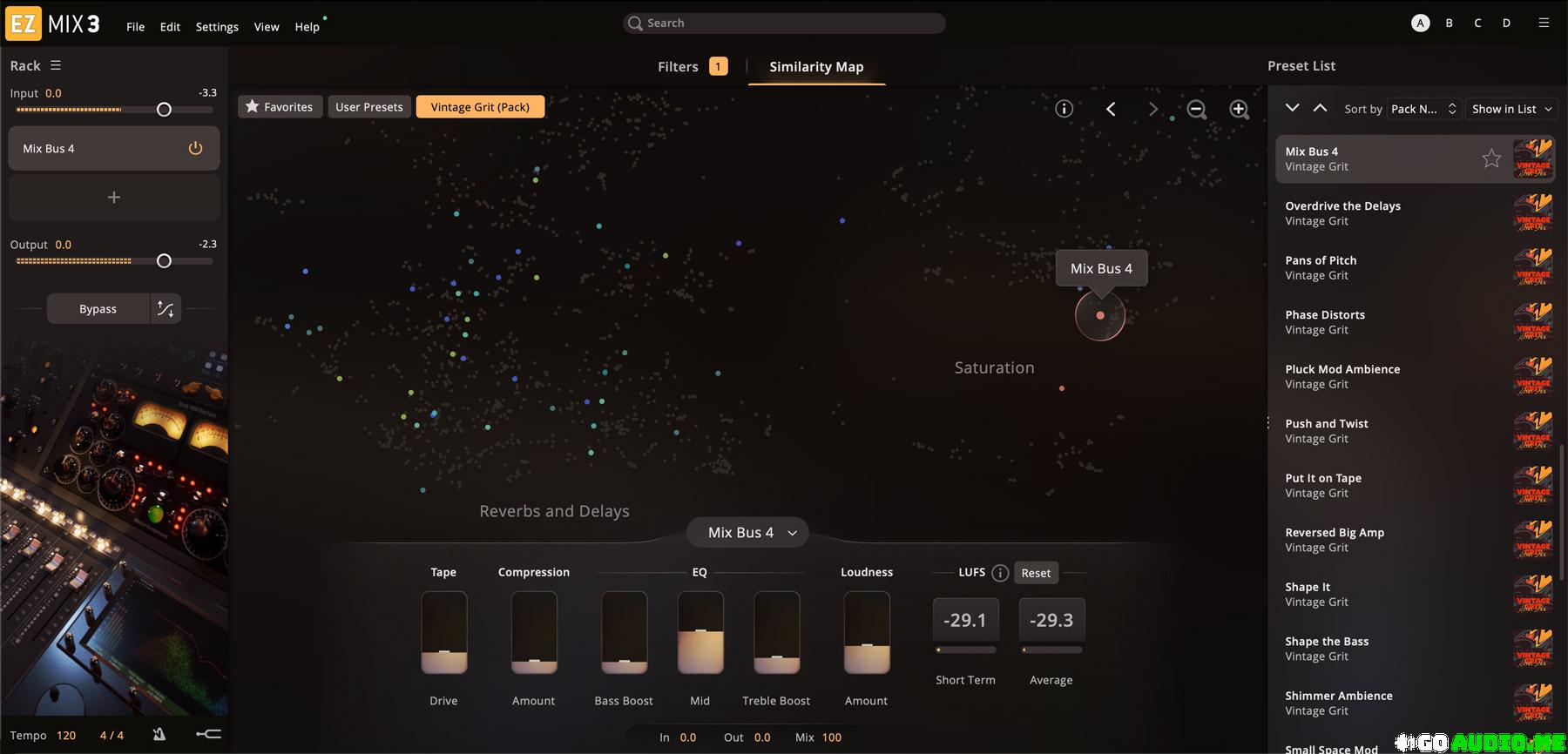Screen dimensions: 1568x754
Task: Favorite Mix Bus 4 with the star
Action: click(1491, 158)
